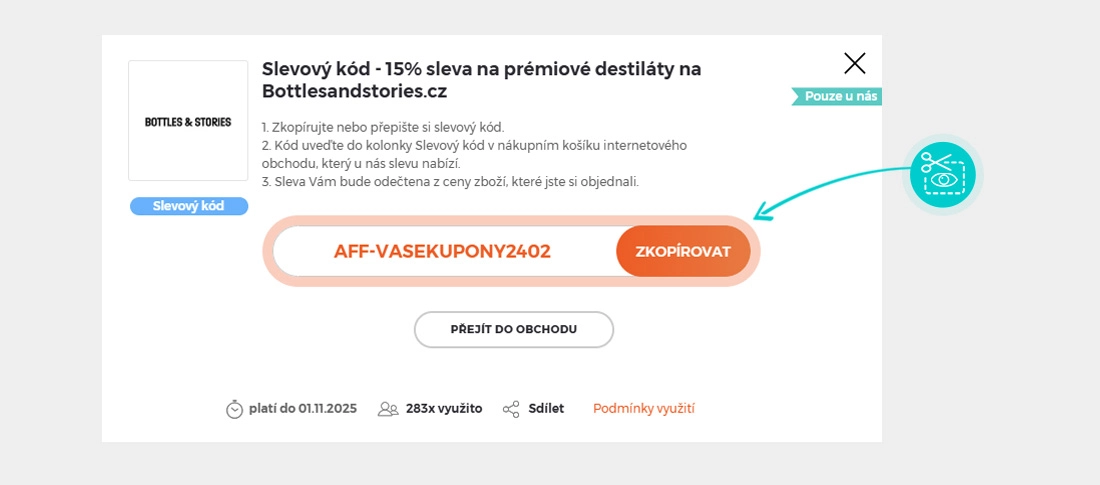Close the coupon popup with the X
Screen dimensions: 1100x485
point(854,64)
